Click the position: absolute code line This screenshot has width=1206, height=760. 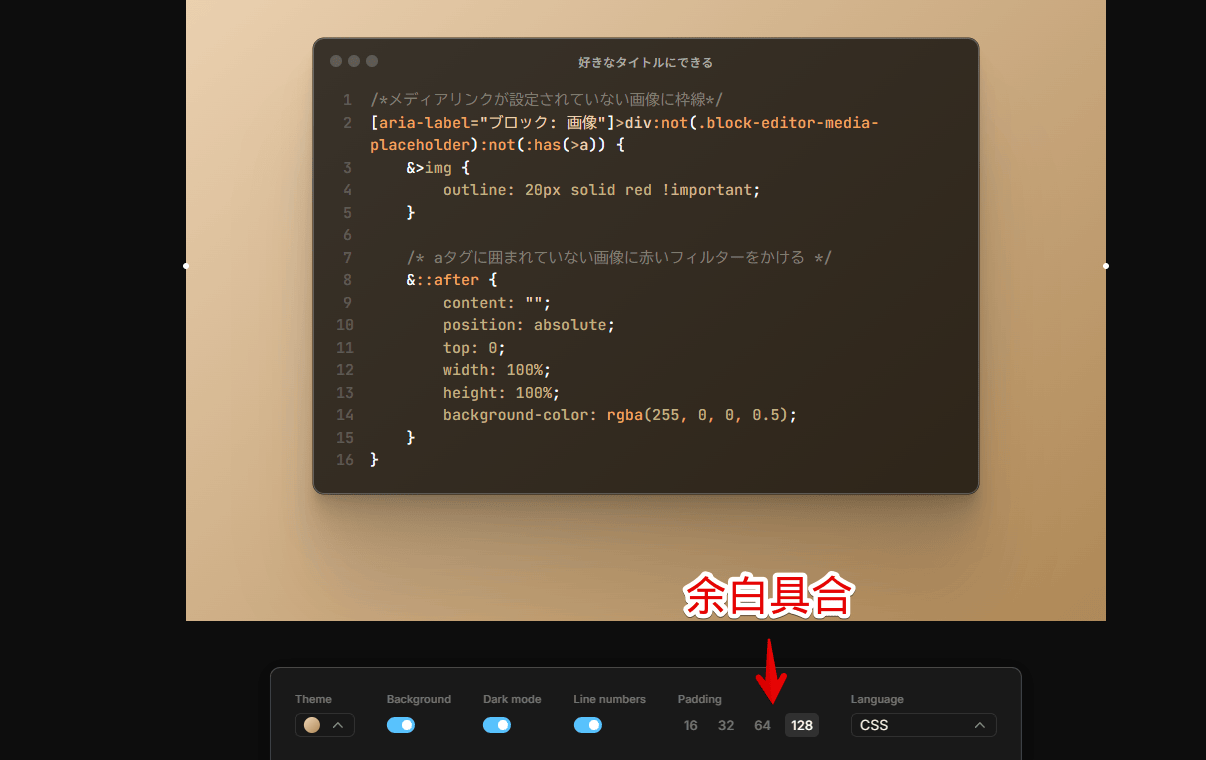(529, 325)
